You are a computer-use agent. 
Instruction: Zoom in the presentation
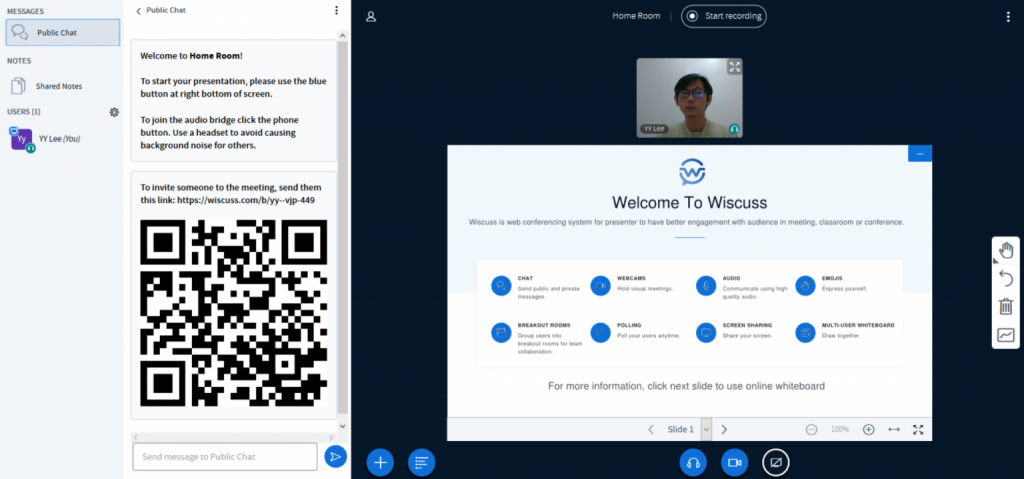[869, 429]
